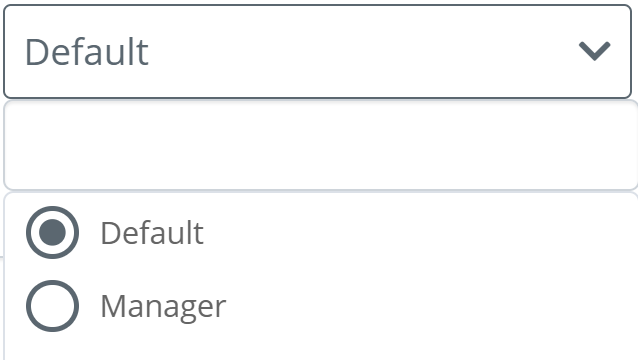
Task: Click the Manager option label text
Action: tap(163, 306)
